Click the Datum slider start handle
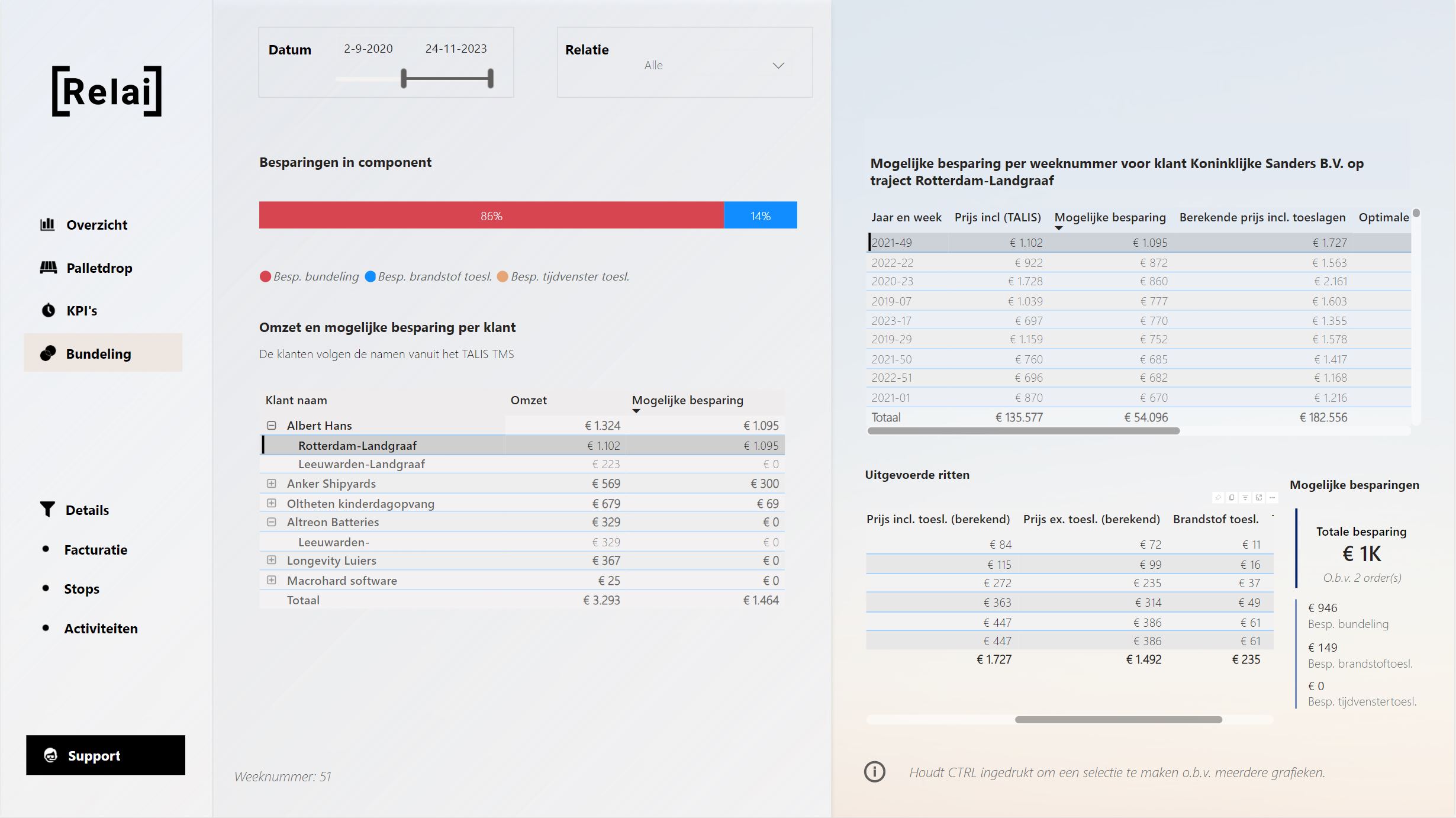This screenshot has width=1456, height=818. point(404,78)
